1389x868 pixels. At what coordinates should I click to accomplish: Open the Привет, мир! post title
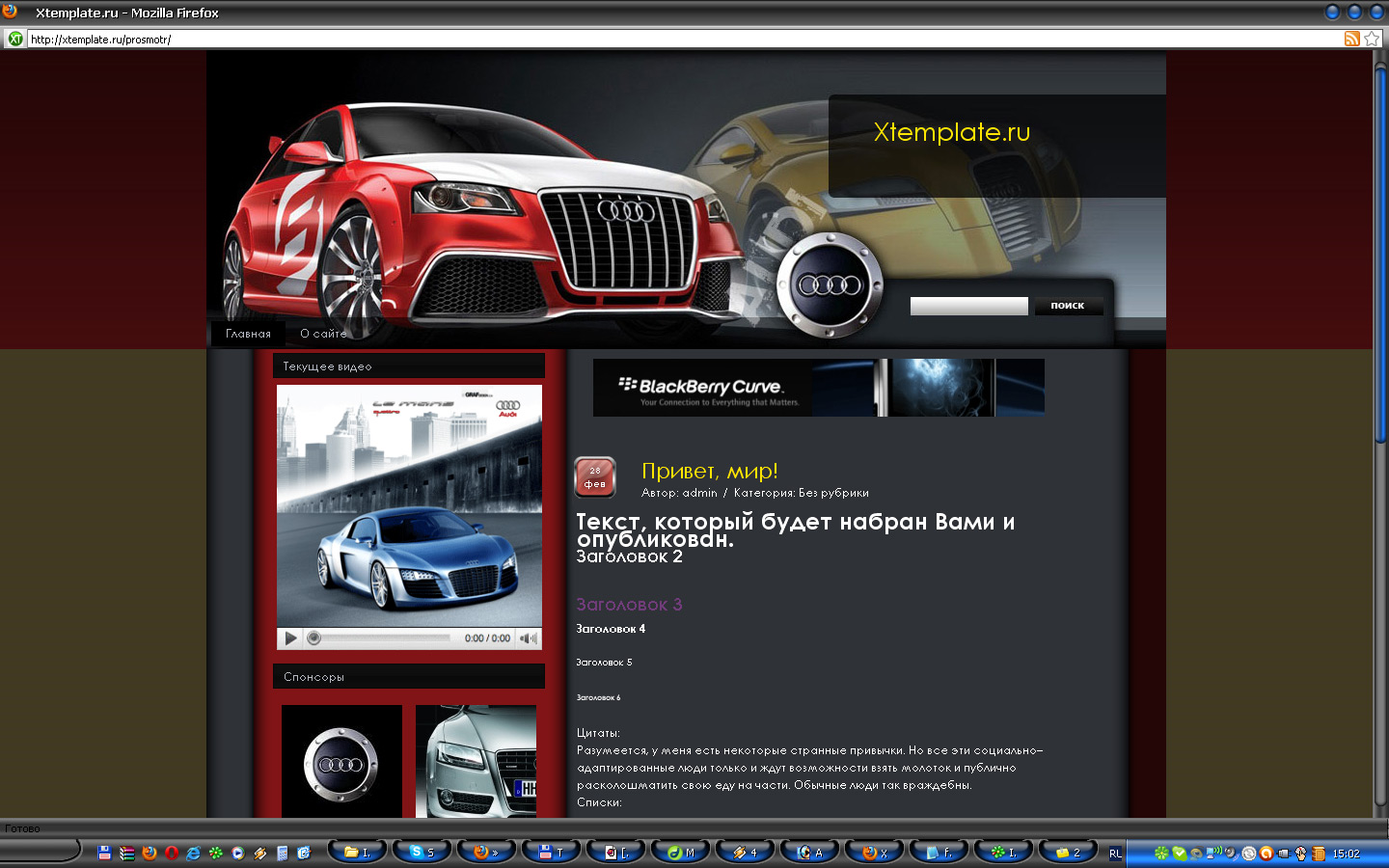click(710, 471)
